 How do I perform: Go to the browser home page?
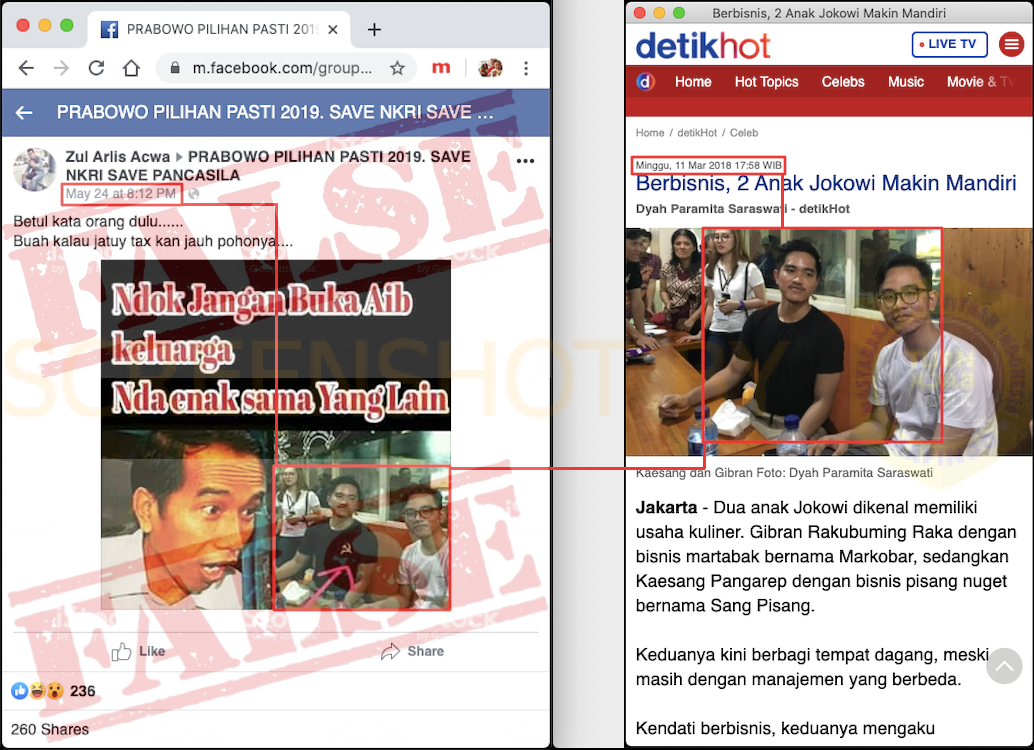coord(131,68)
